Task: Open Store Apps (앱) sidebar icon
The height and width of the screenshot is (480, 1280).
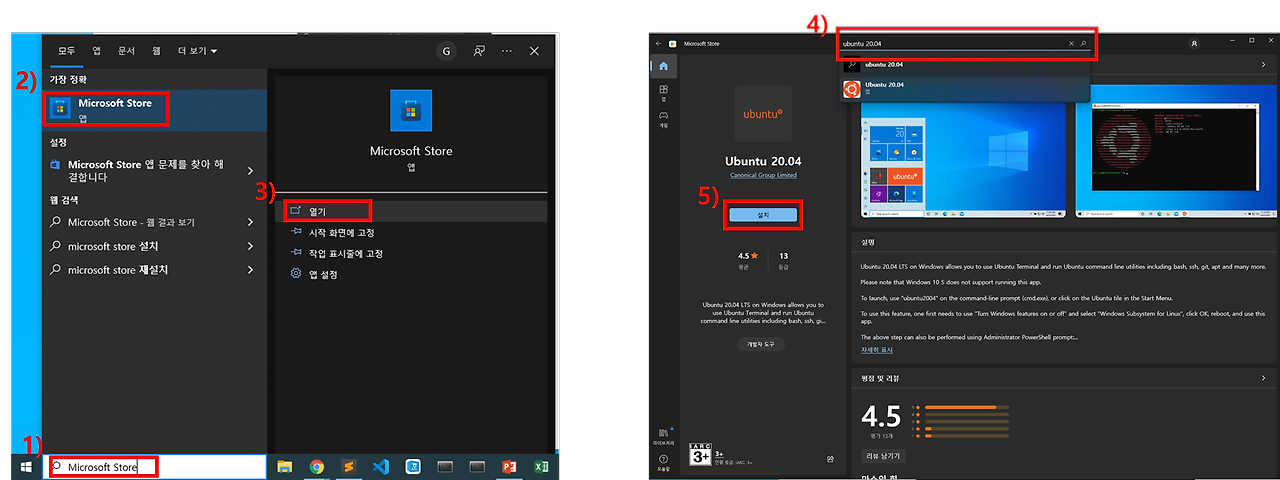Action: (x=663, y=93)
